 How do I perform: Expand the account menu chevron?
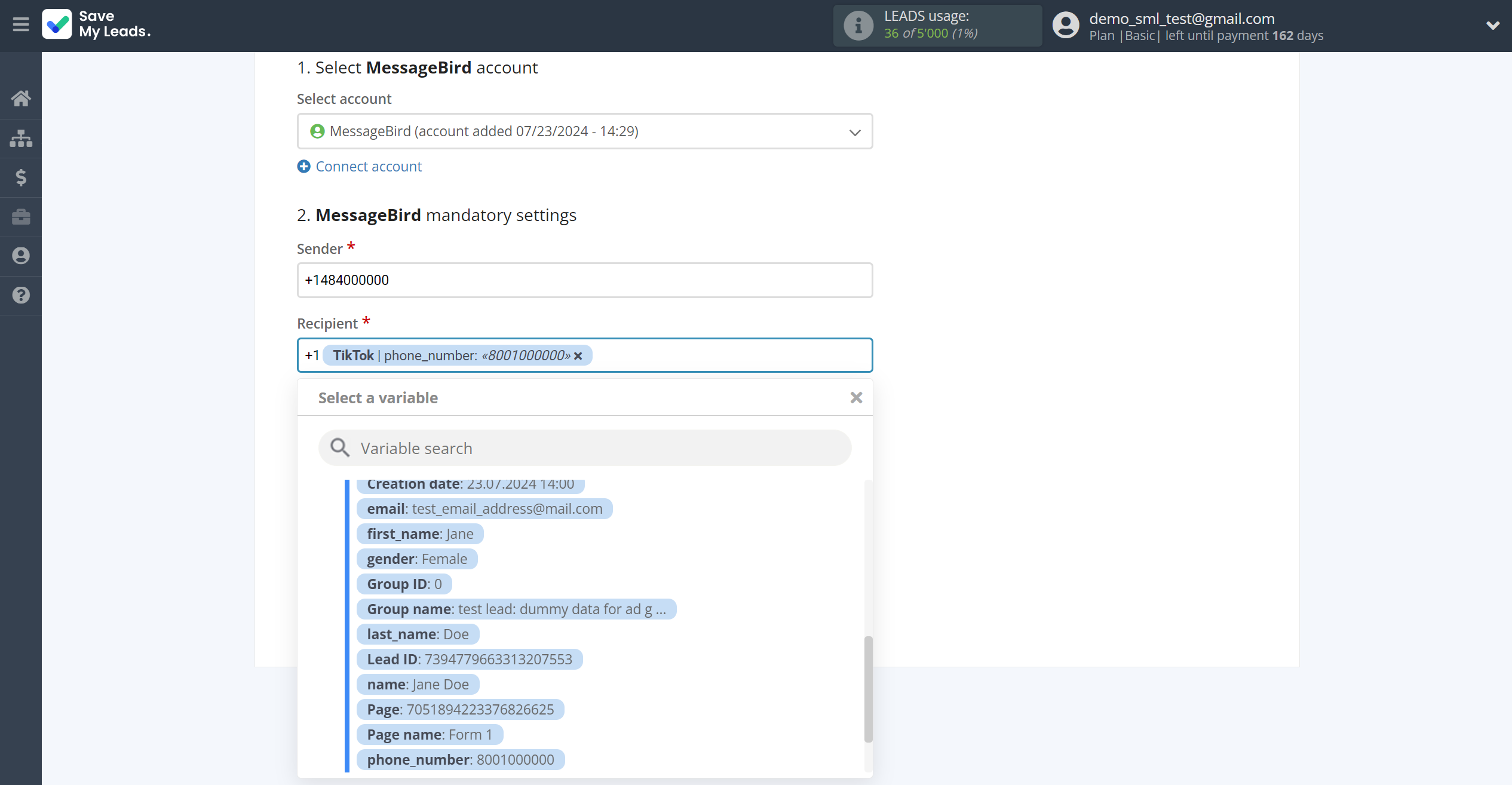tap(1492, 26)
